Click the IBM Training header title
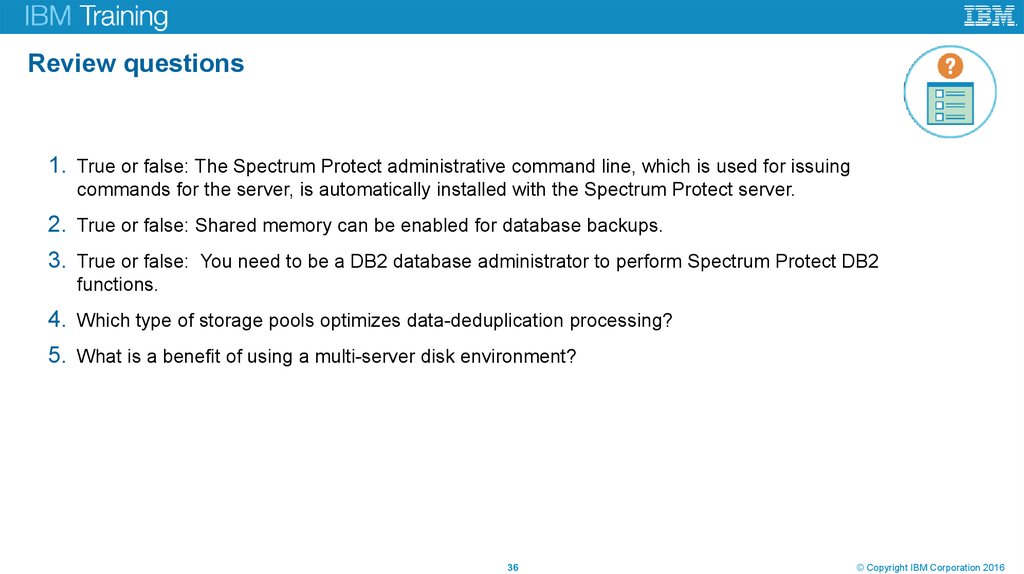1024x574 pixels. pyautogui.click(x=96, y=17)
